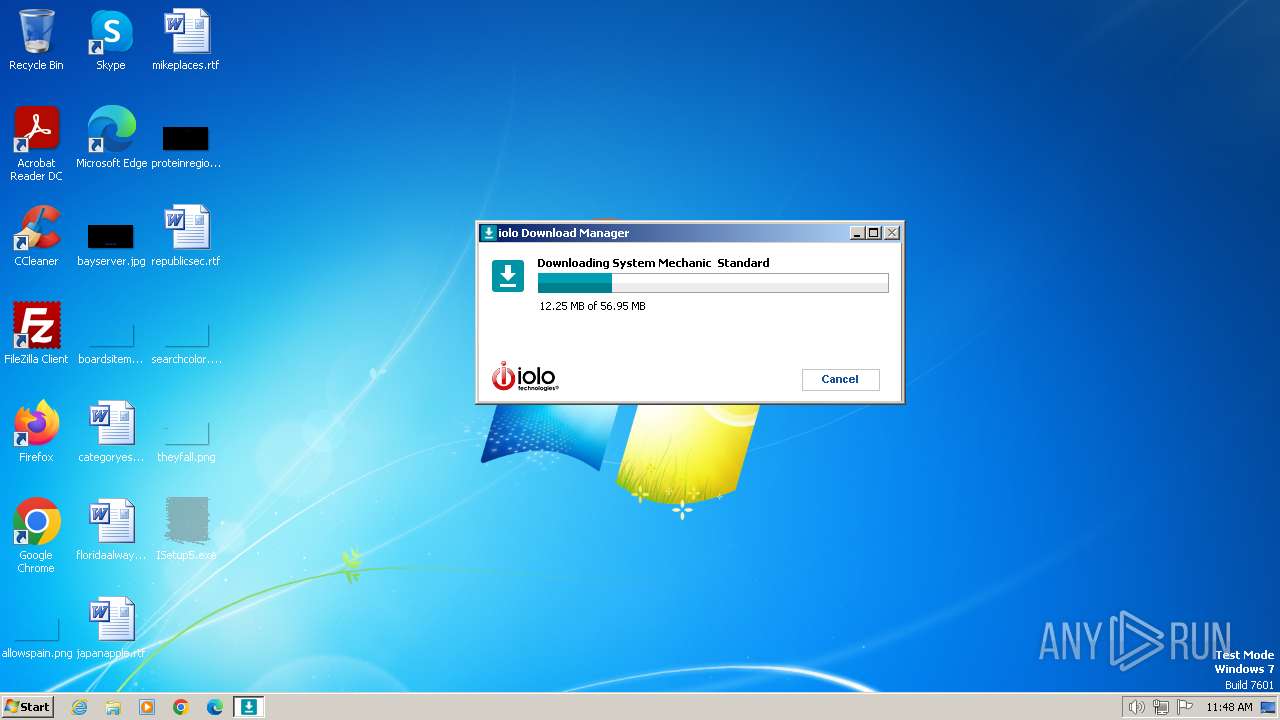Click the download progress bar
The height and width of the screenshot is (720, 1280).
[713, 283]
